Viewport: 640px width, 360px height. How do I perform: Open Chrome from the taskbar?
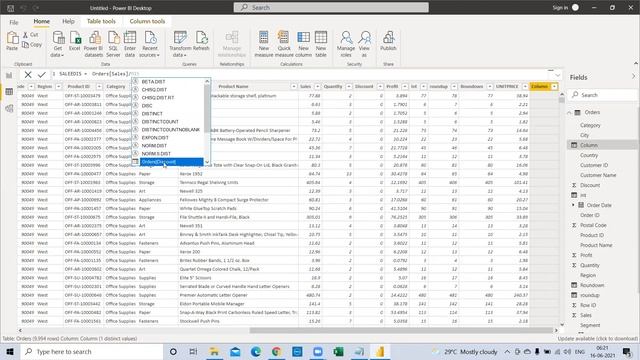pos(276,352)
